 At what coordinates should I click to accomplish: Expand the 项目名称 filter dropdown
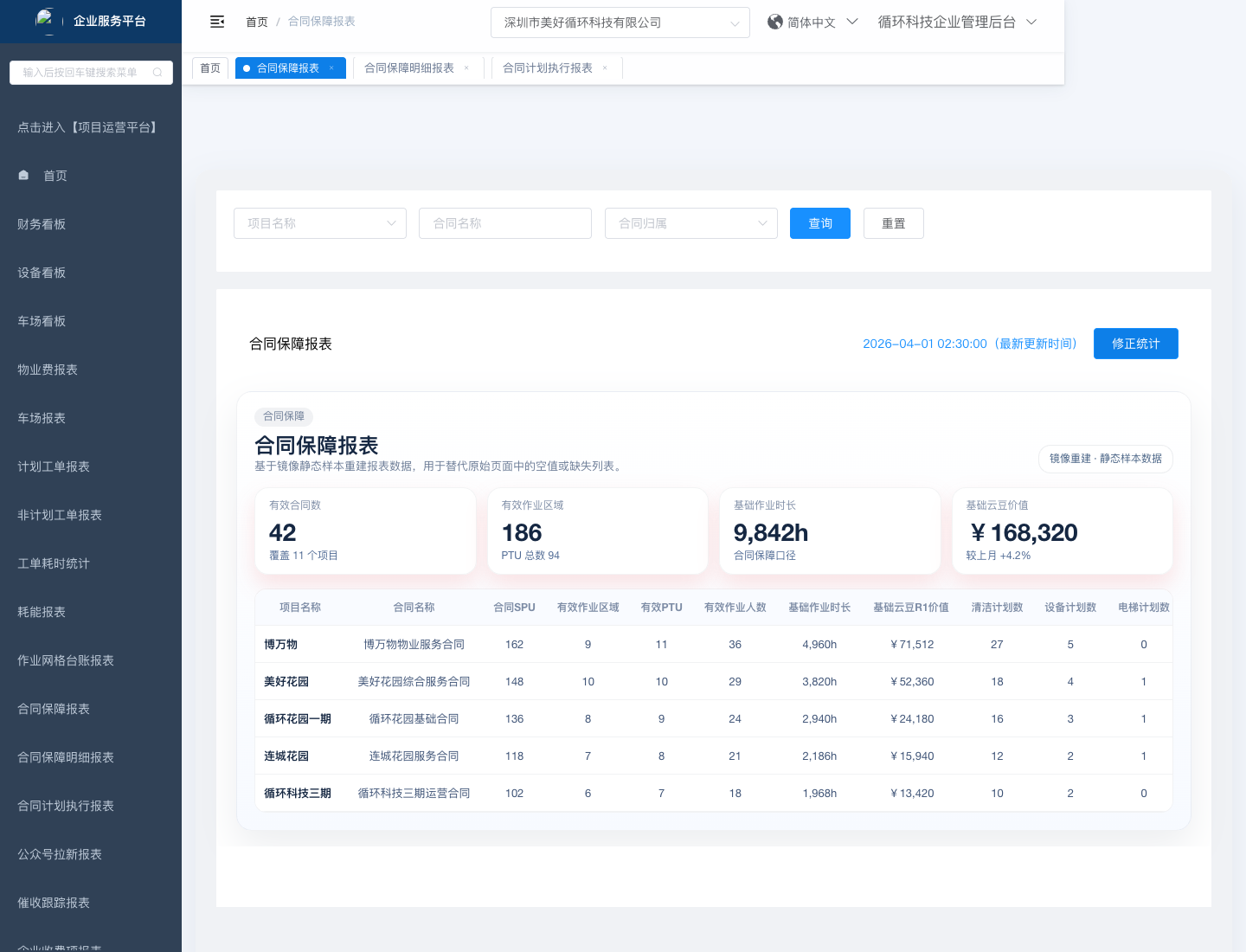319,223
